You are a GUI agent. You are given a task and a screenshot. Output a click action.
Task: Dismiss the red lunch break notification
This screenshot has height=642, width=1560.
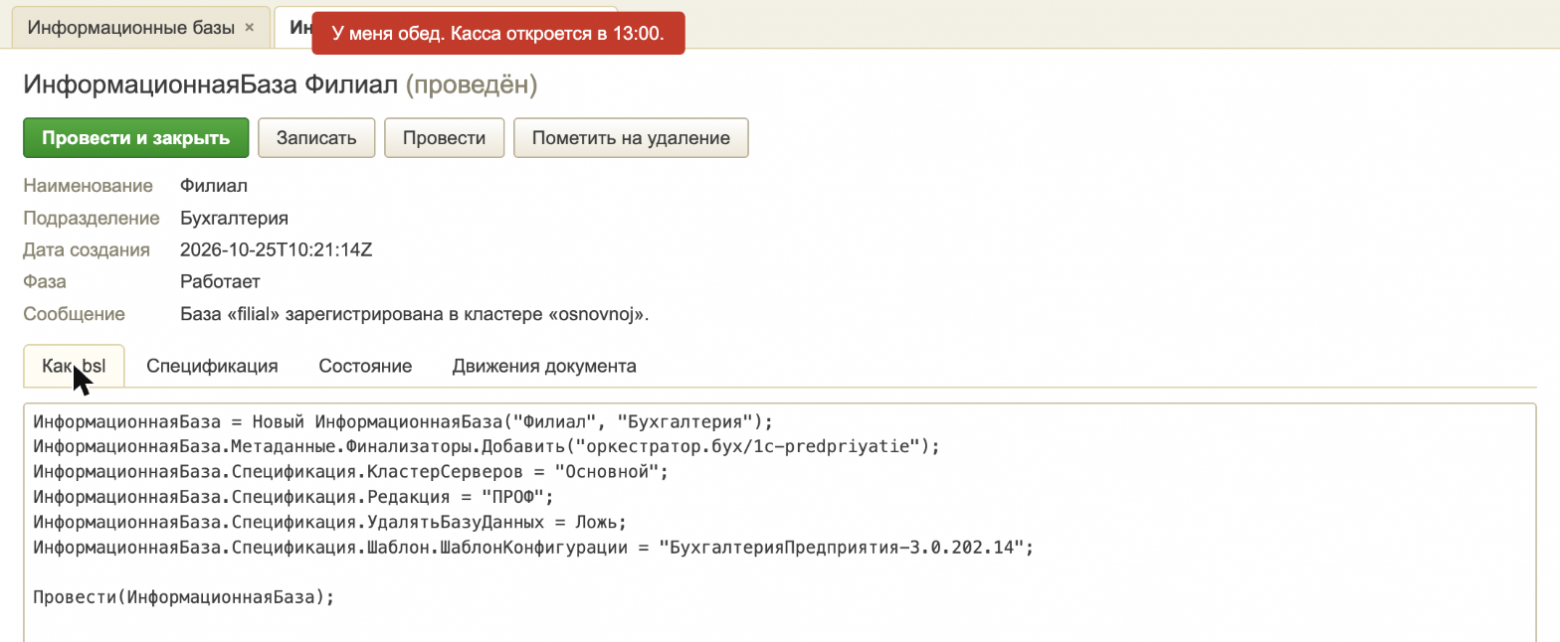click(498, 33)
